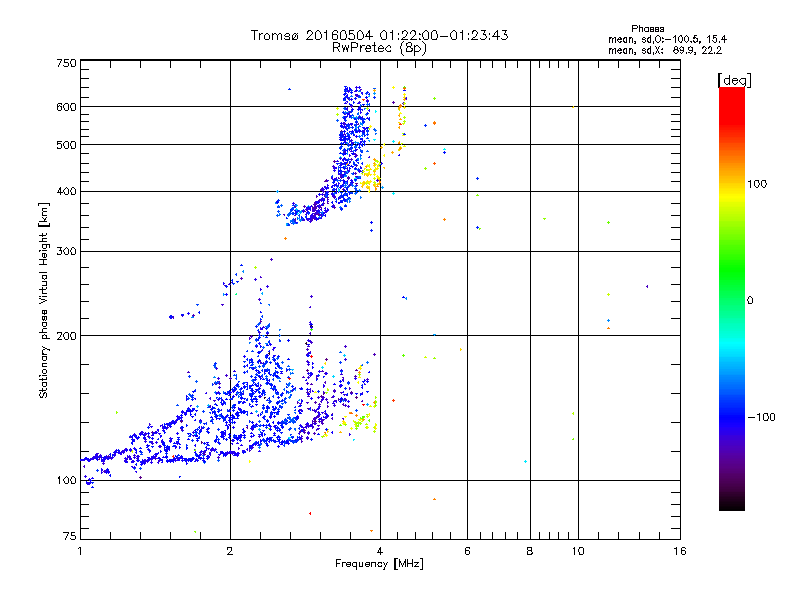The width and height of the screenshot is (800, 600).
Task: Click the x-axis tick label '10'
Action: tap(578, 551)
